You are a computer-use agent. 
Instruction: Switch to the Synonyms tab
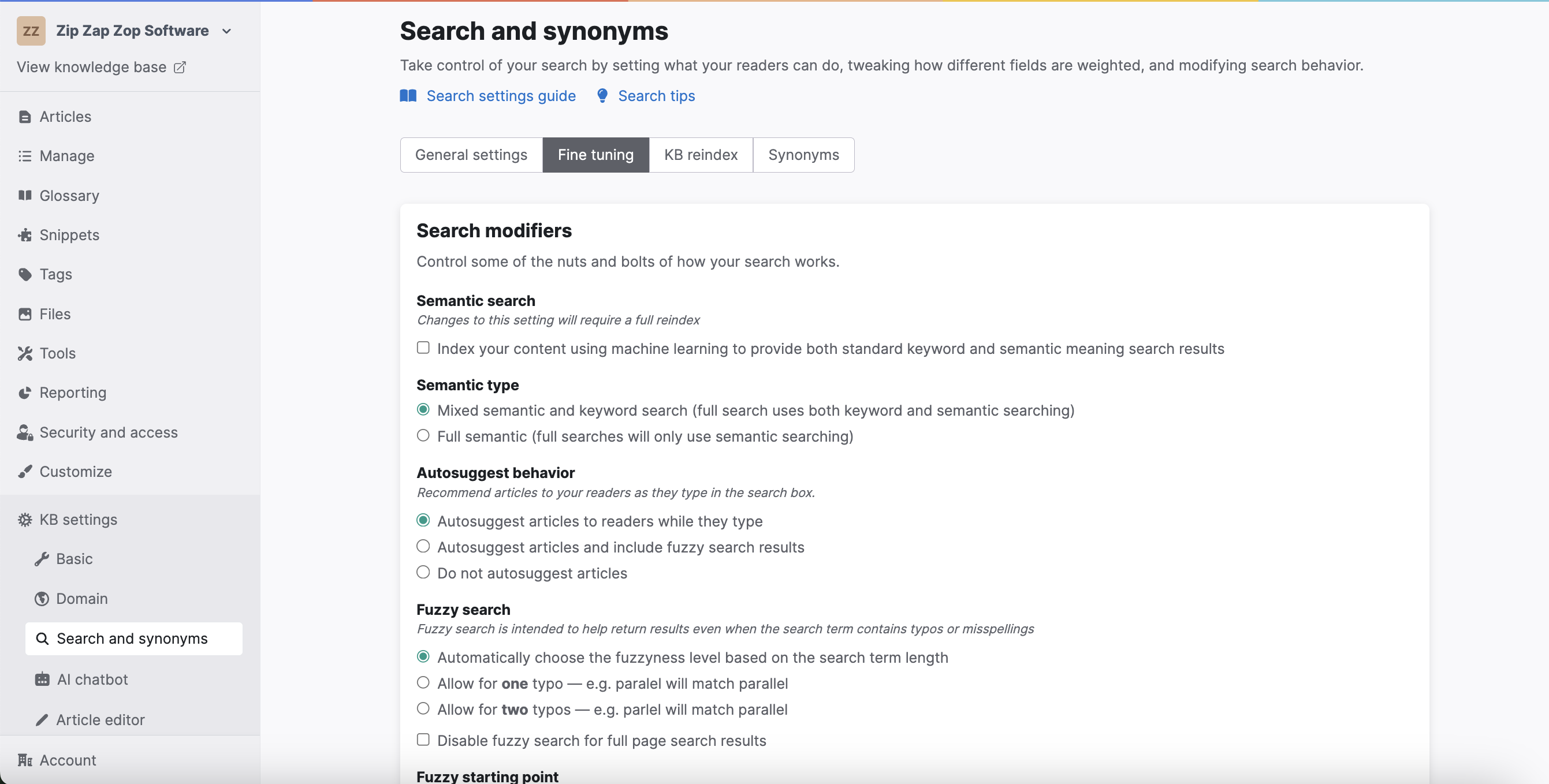point(803,155)
